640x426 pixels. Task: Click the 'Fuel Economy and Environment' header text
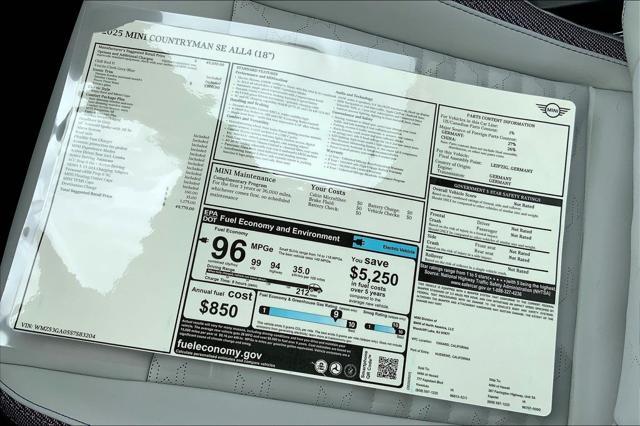pyautogui.click(x=280, y=229)
